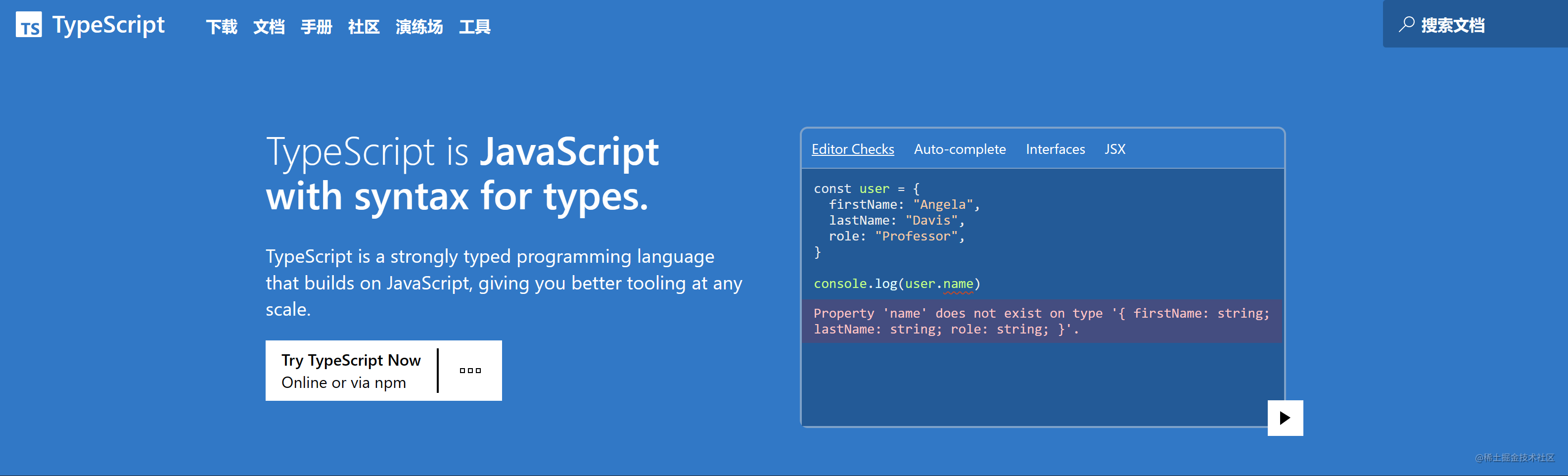The height and width of the screenshot is (476, 1568).
Task: Click the const user = { line
Action: [x=867, y=189]
